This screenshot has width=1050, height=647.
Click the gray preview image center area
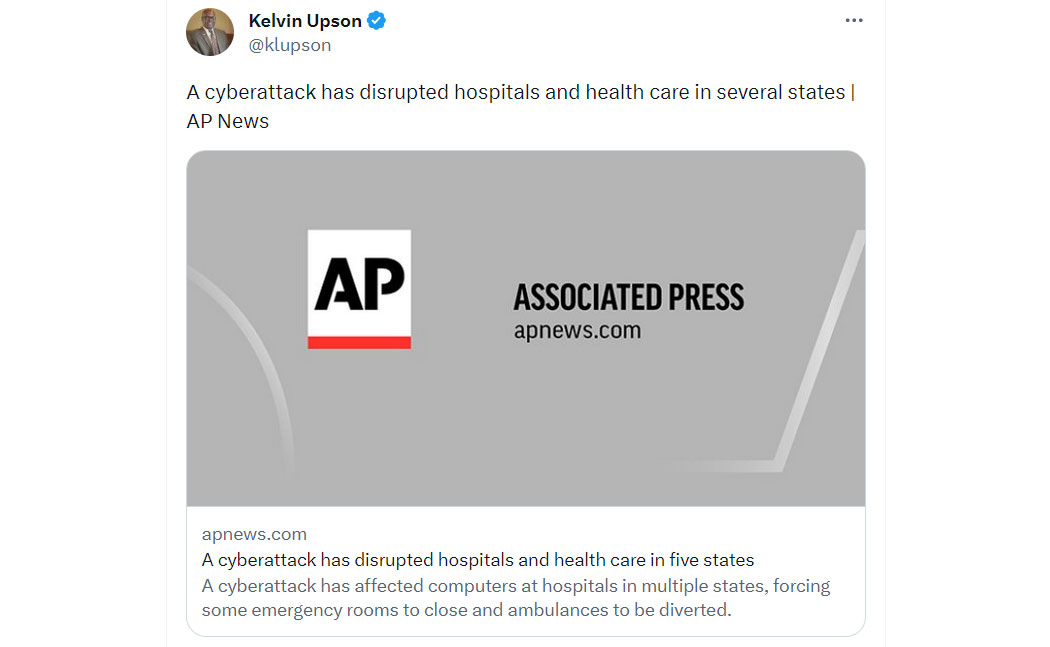[x=526, y=328]
